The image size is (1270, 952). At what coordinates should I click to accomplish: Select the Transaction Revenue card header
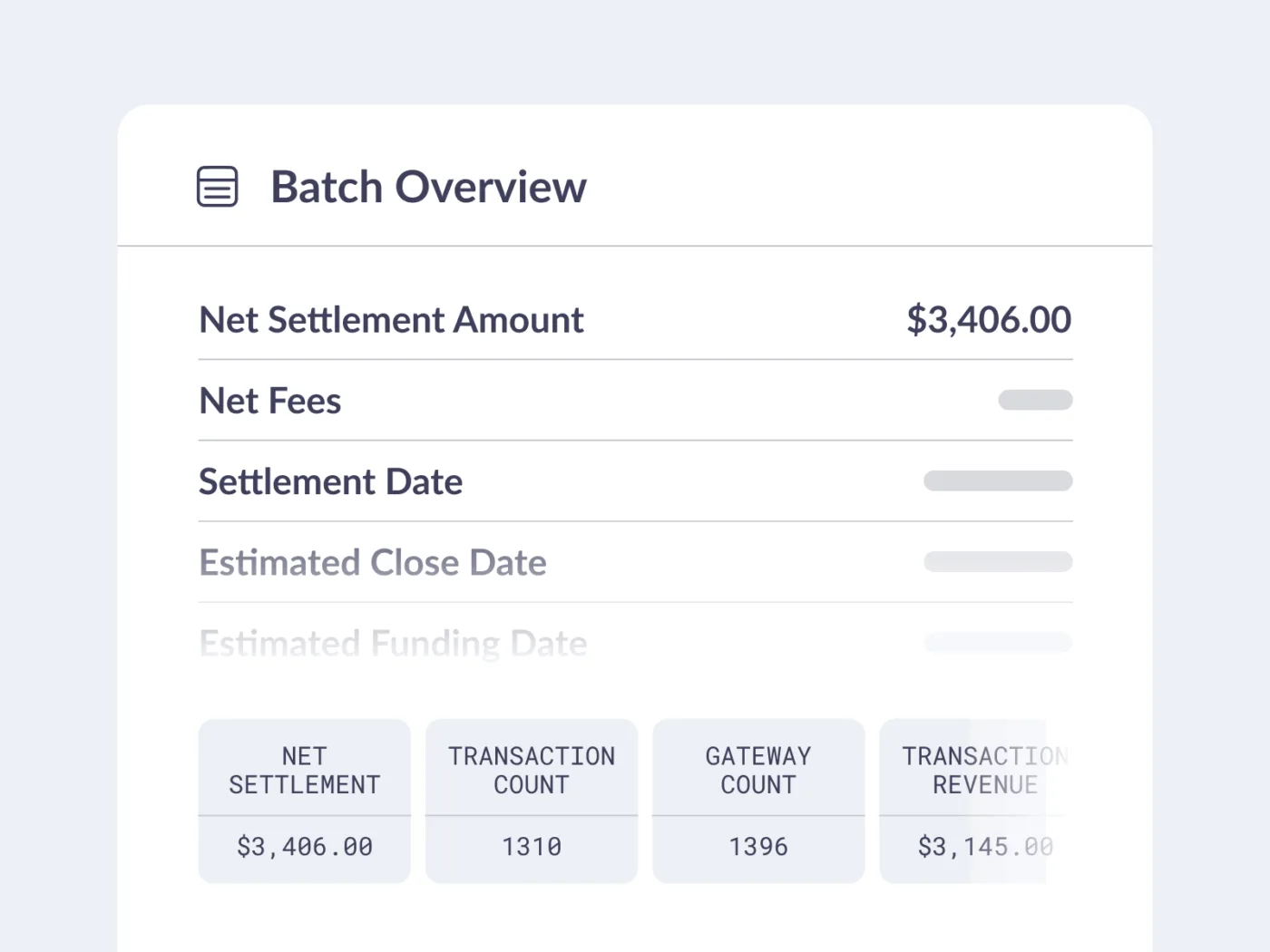[980, 770]
